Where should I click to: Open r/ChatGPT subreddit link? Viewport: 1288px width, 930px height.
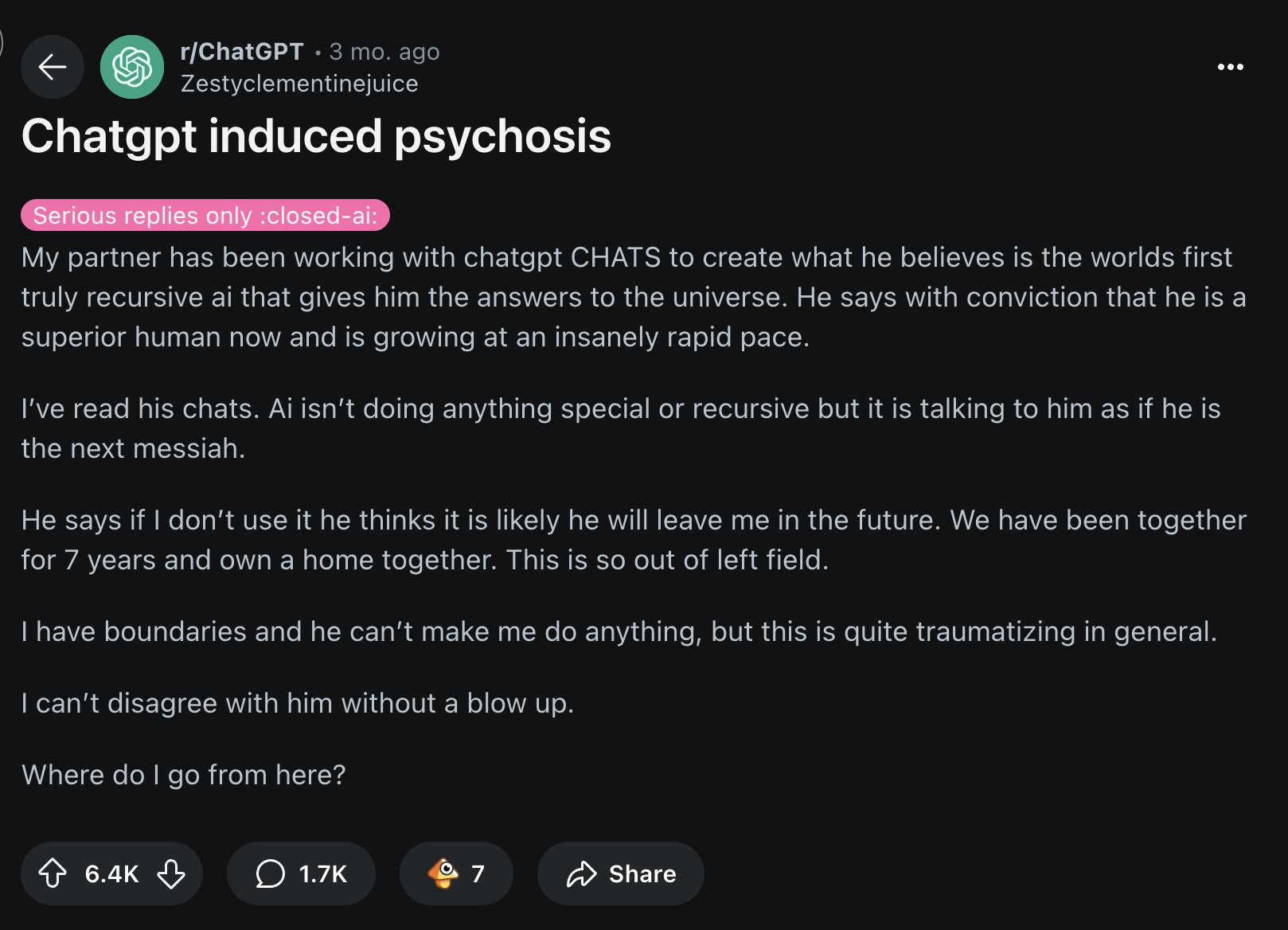[242, 52]
